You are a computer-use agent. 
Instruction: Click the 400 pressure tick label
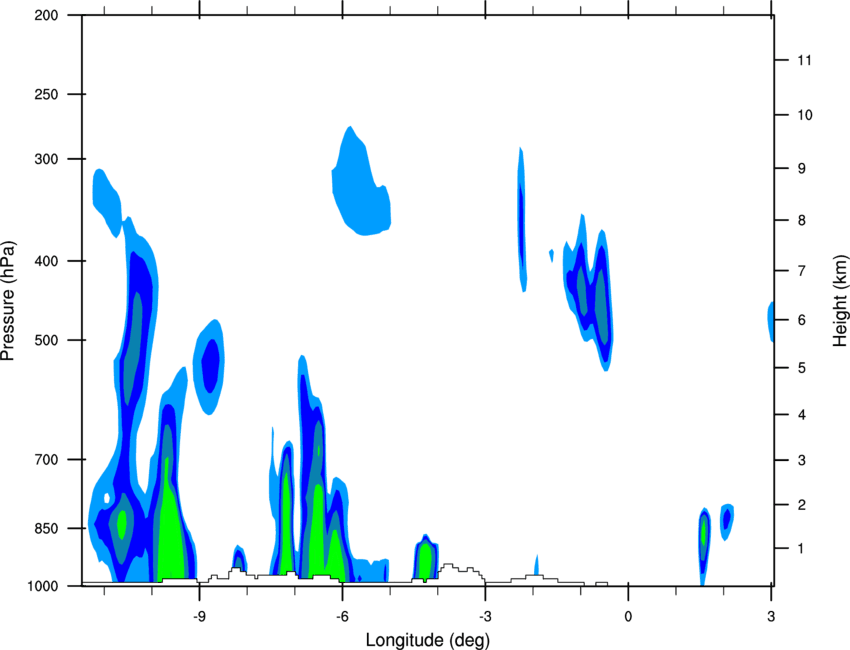(x=46, y=261)
